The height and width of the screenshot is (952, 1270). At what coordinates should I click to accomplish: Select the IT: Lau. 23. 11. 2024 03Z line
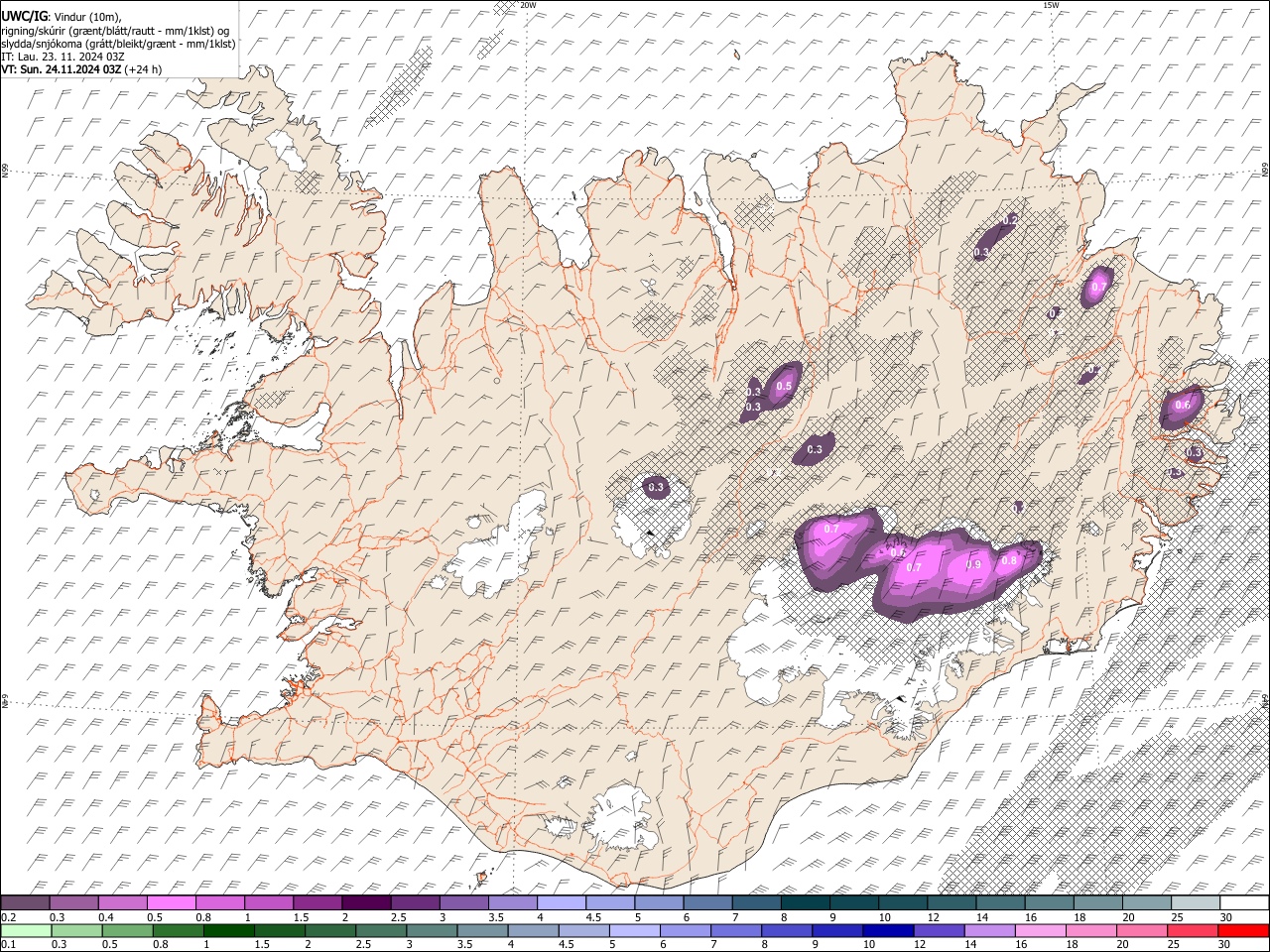[63, 57]
